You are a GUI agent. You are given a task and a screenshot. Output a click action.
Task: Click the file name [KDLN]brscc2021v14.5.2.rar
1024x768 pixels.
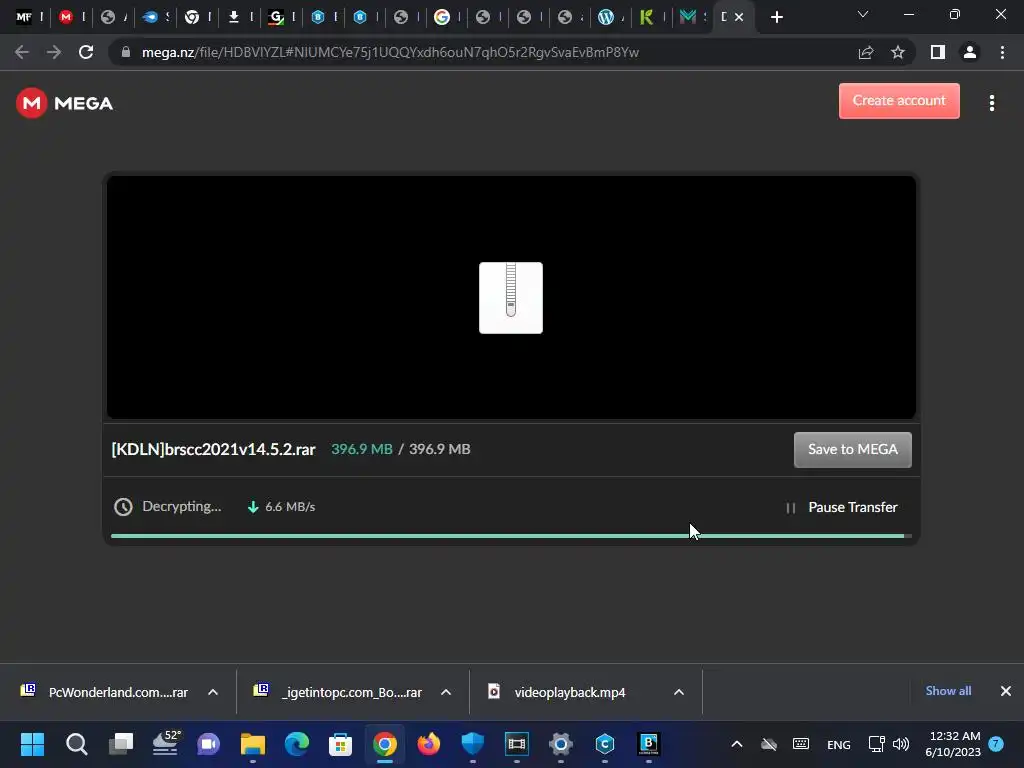coord(213,449)
